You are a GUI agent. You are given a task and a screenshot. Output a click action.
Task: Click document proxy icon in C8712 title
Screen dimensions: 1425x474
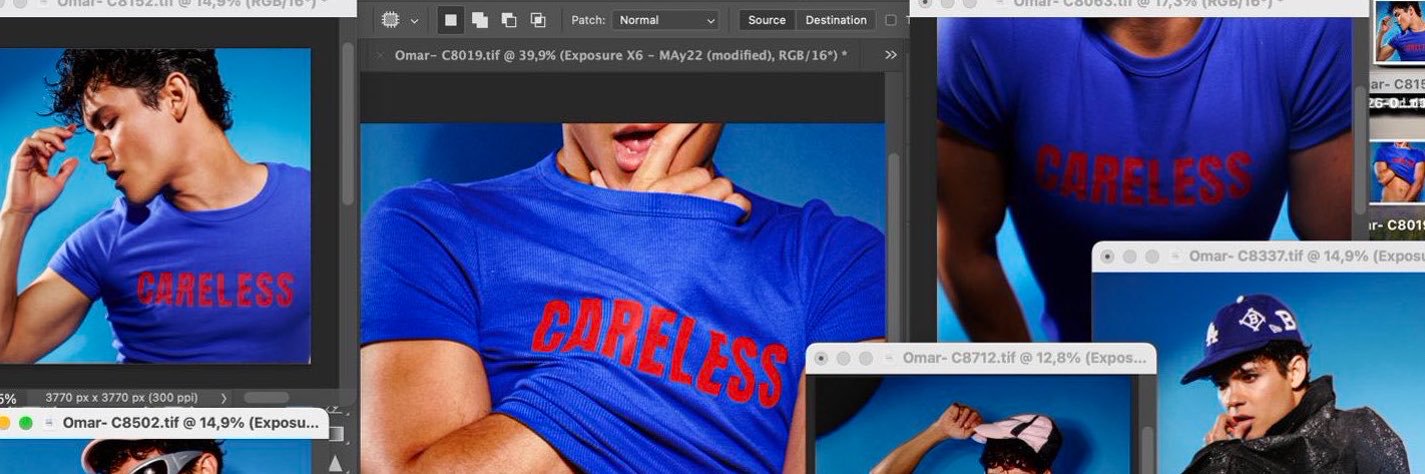click(x=889, y=357)
